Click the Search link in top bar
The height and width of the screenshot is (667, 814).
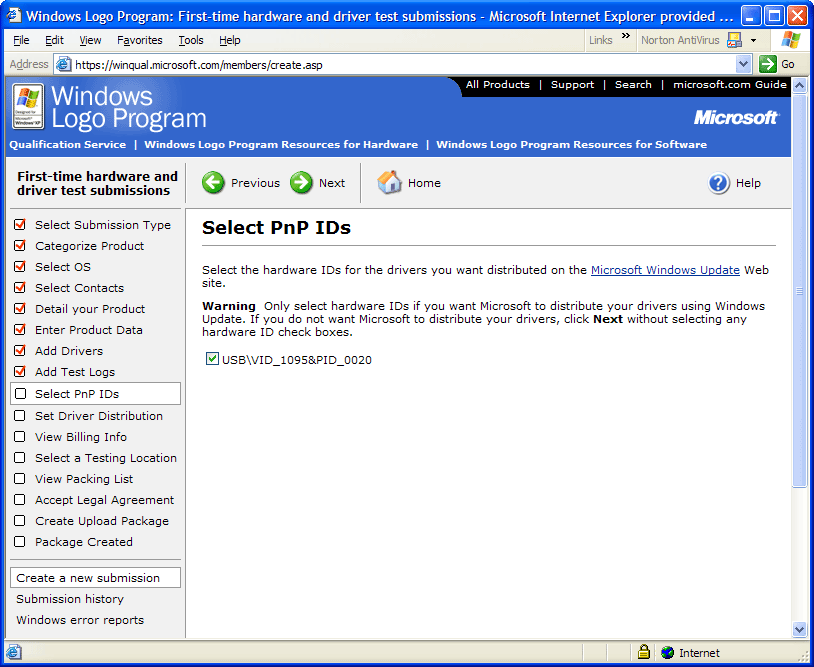tap(633, 84)
